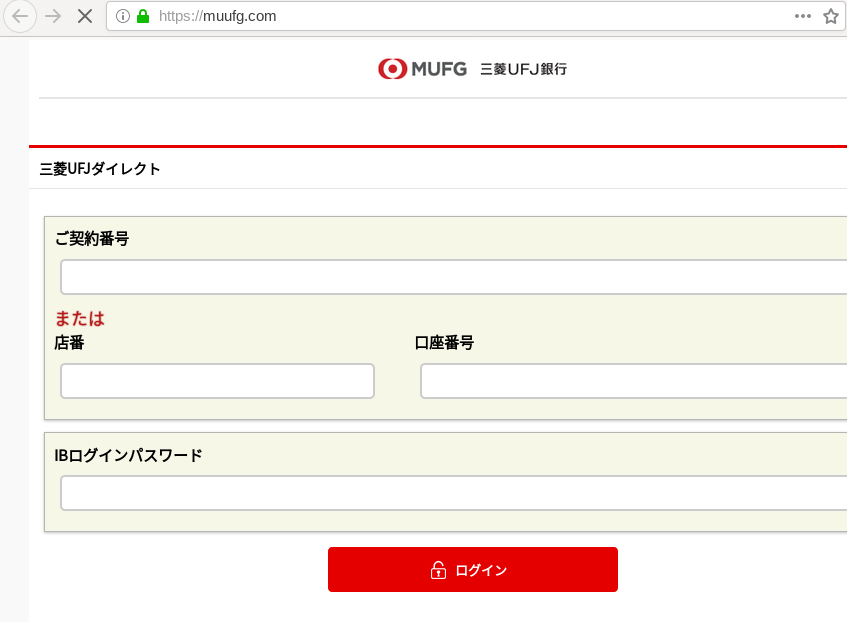Open site information via the circled i icon

[x=123, y=16]
